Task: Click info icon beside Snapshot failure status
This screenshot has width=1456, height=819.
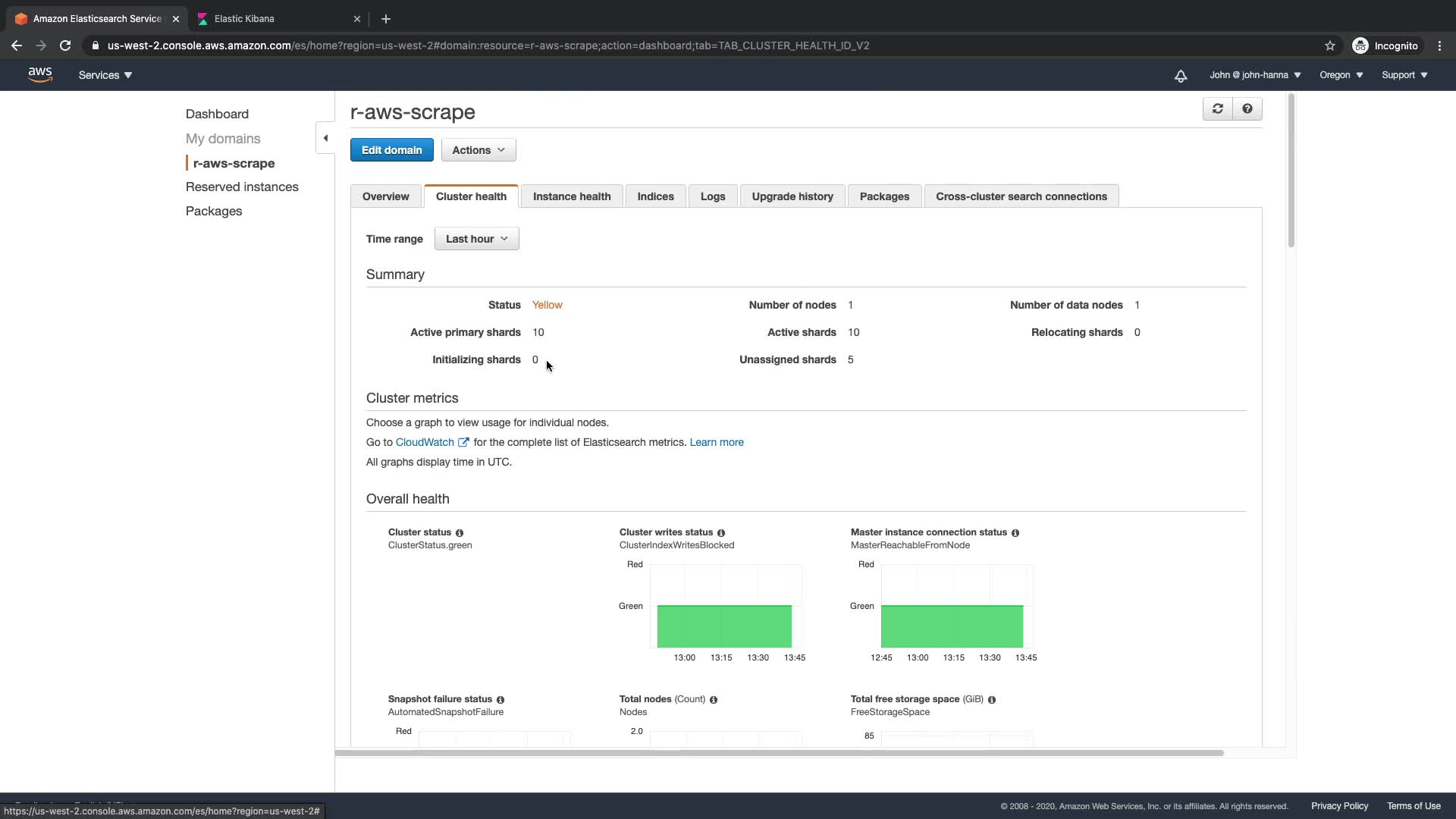Action: (500, 700)
